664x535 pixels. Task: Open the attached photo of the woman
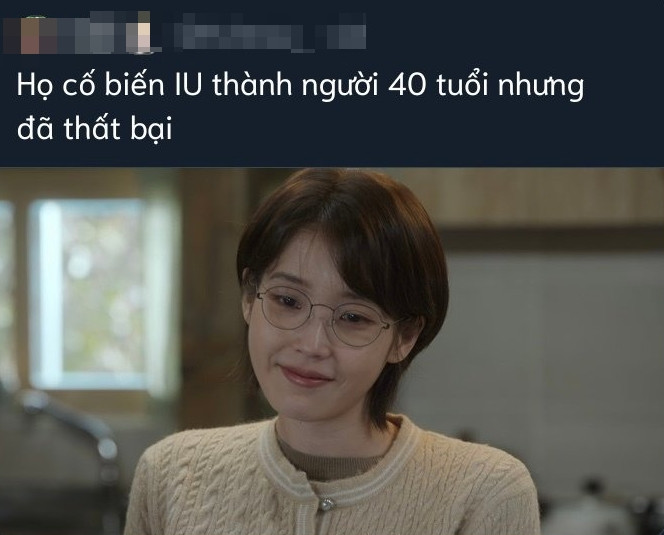[x=332, y=351]
